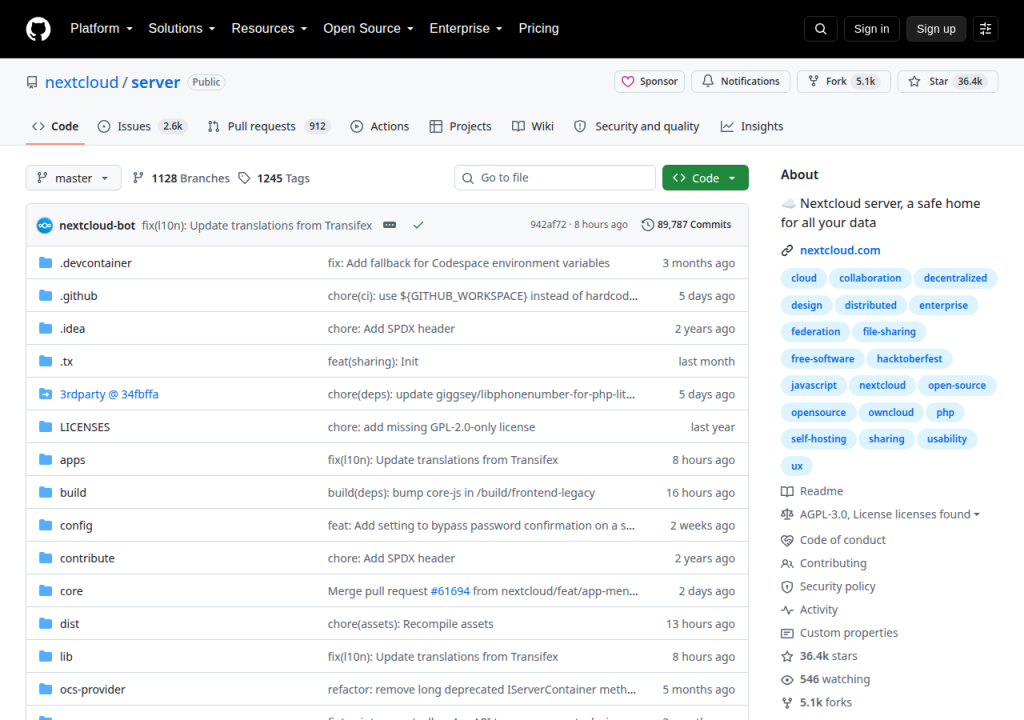Open the master branch selector
Image resolution: width=1024 pixels, height=720 pixels.
click(x=73, y=178)
